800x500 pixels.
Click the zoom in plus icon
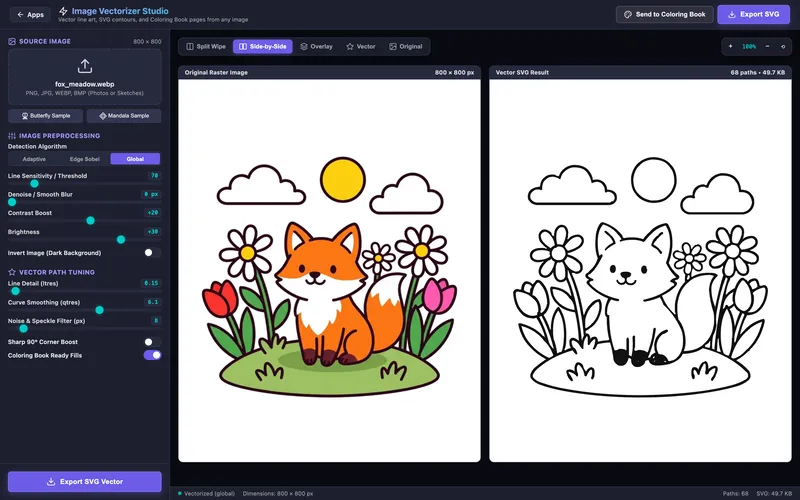coord(731,46)
